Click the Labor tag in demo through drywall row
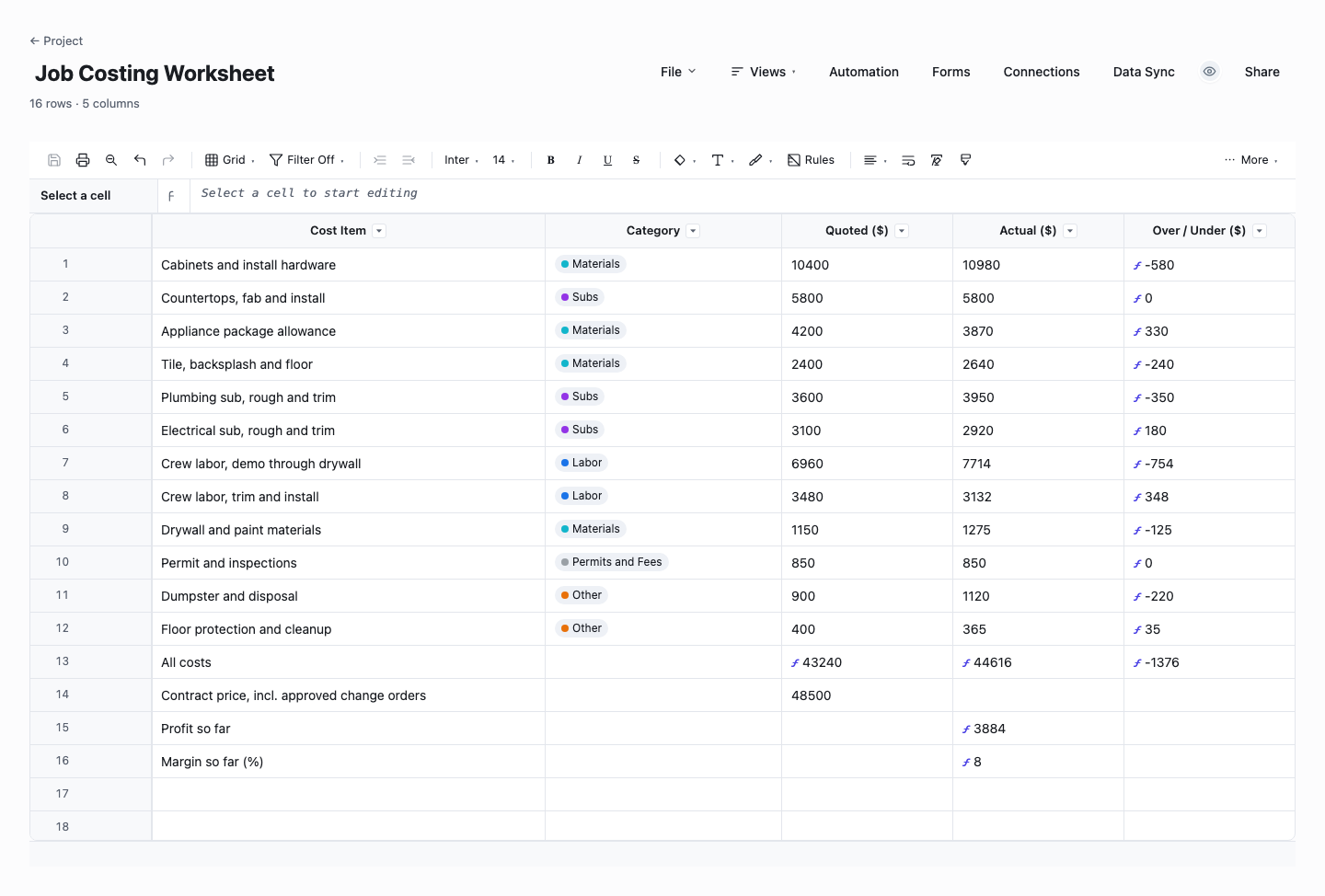 [x=582, y=463]
